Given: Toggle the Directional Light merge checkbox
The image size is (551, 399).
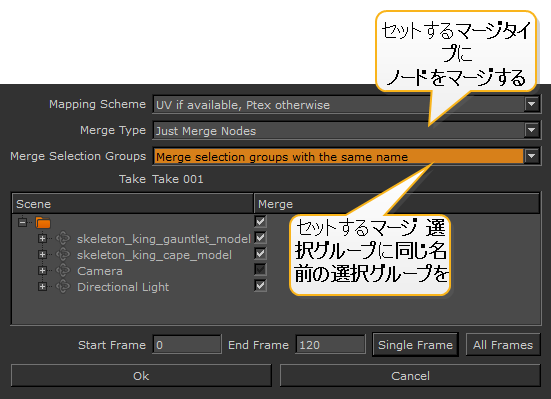Looking at the screenshot, I should [260, 285].
